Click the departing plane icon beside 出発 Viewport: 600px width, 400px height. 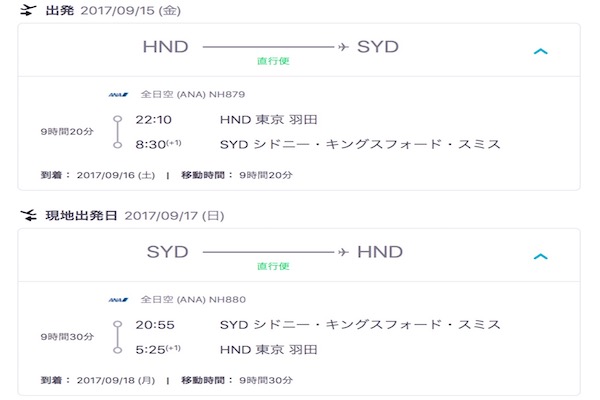[28, 10]
